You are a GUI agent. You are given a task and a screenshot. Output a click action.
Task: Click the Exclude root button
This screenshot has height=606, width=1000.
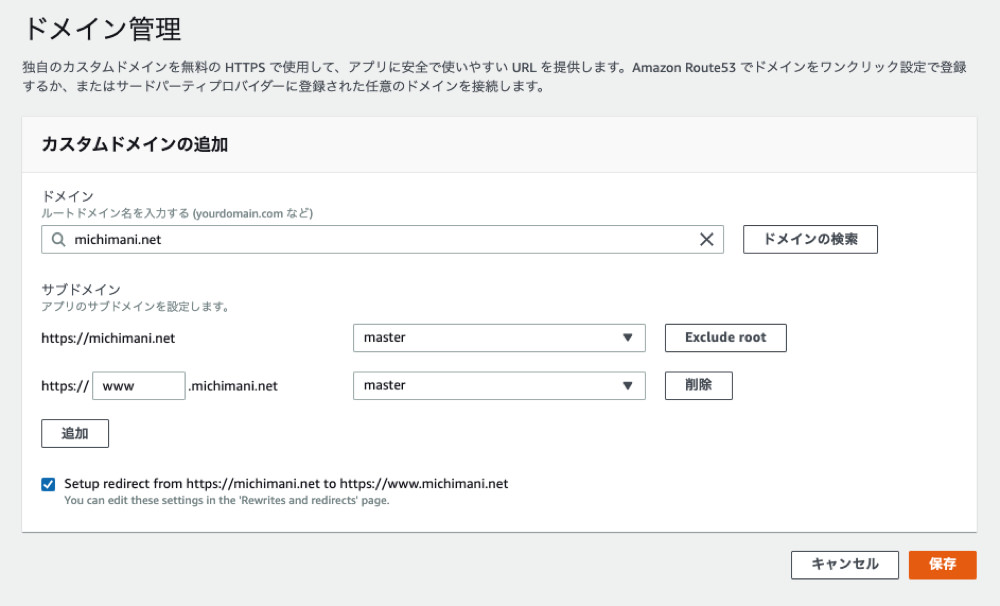click(725, 338)
